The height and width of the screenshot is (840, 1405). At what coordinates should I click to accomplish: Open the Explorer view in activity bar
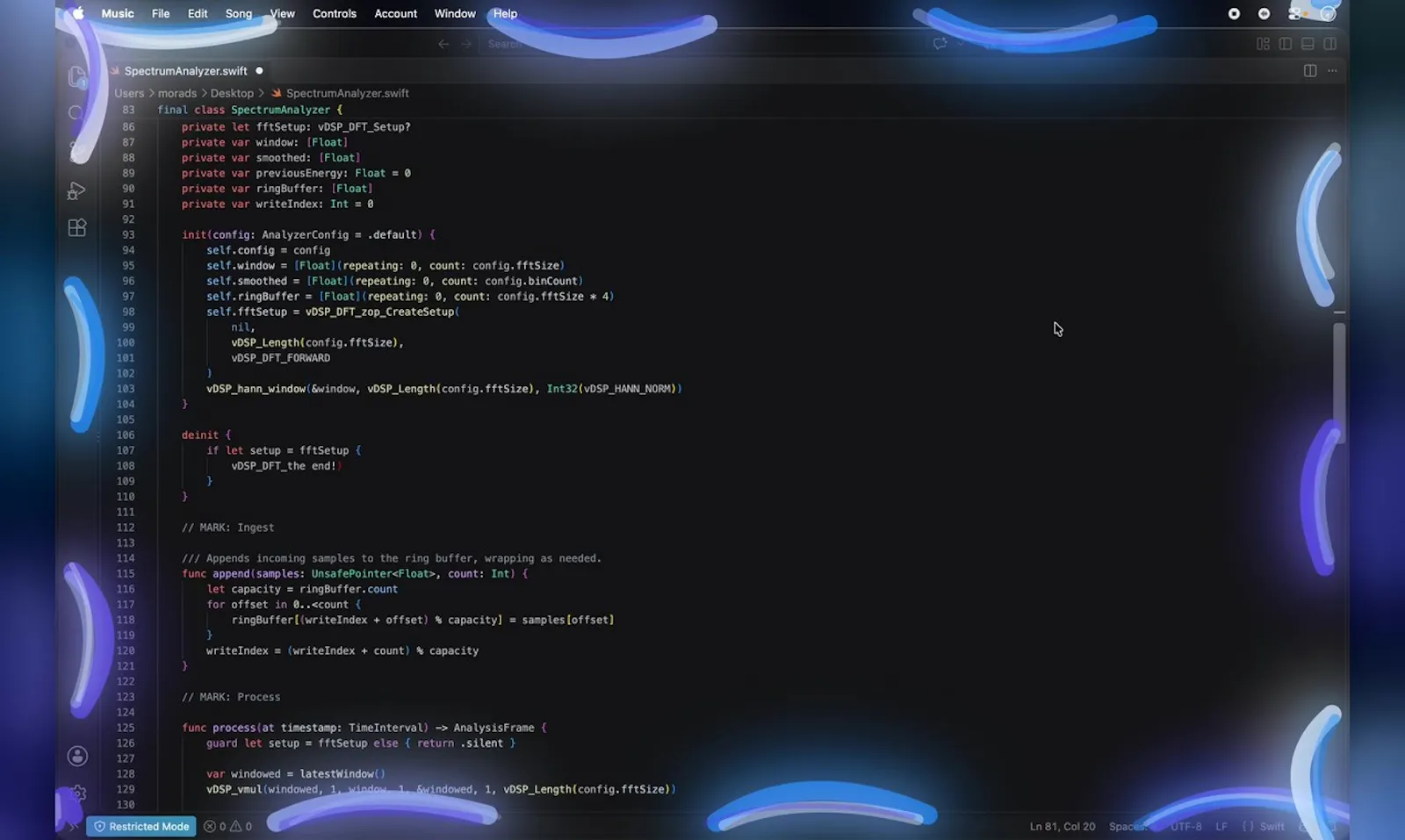(x=76, y=76)
